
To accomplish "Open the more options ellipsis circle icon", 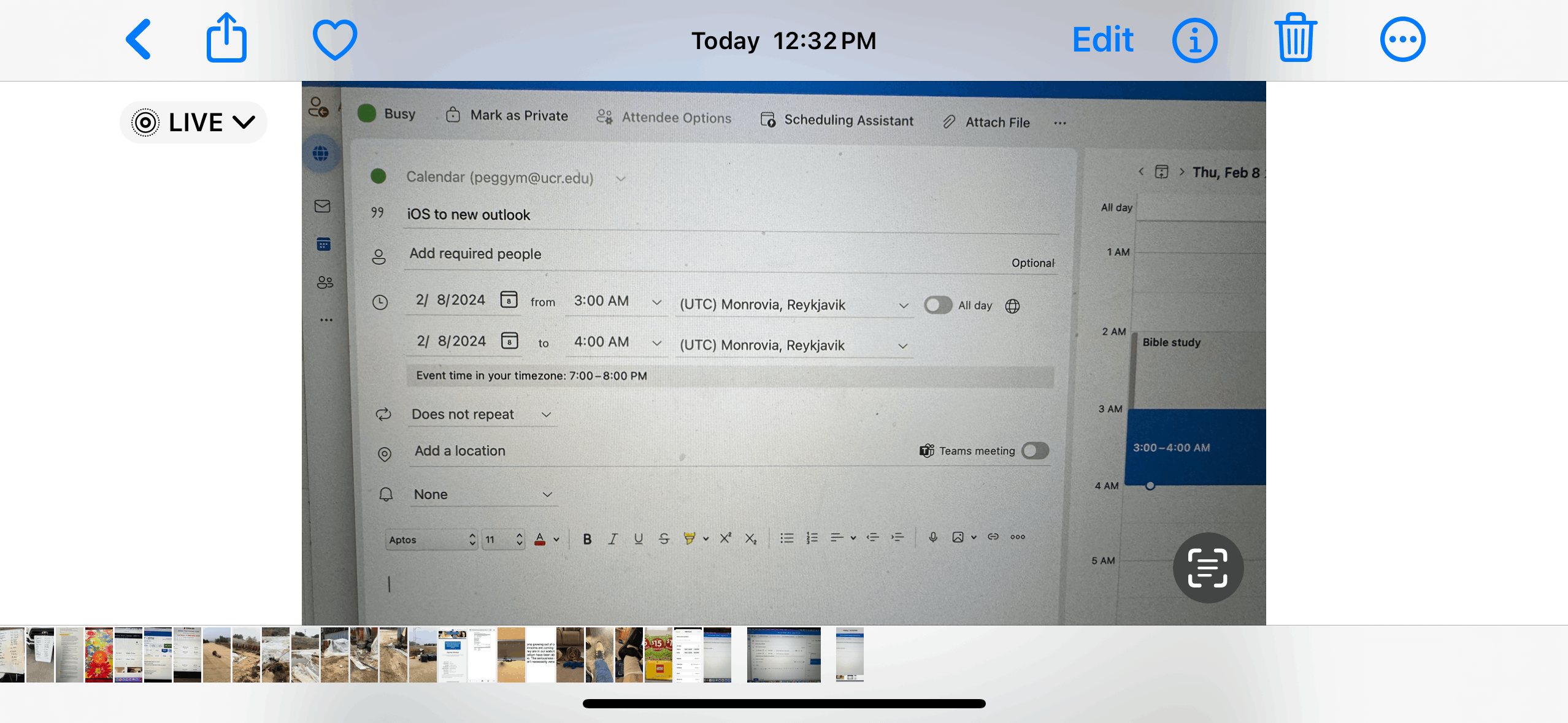I will [x=1402, y=40].
